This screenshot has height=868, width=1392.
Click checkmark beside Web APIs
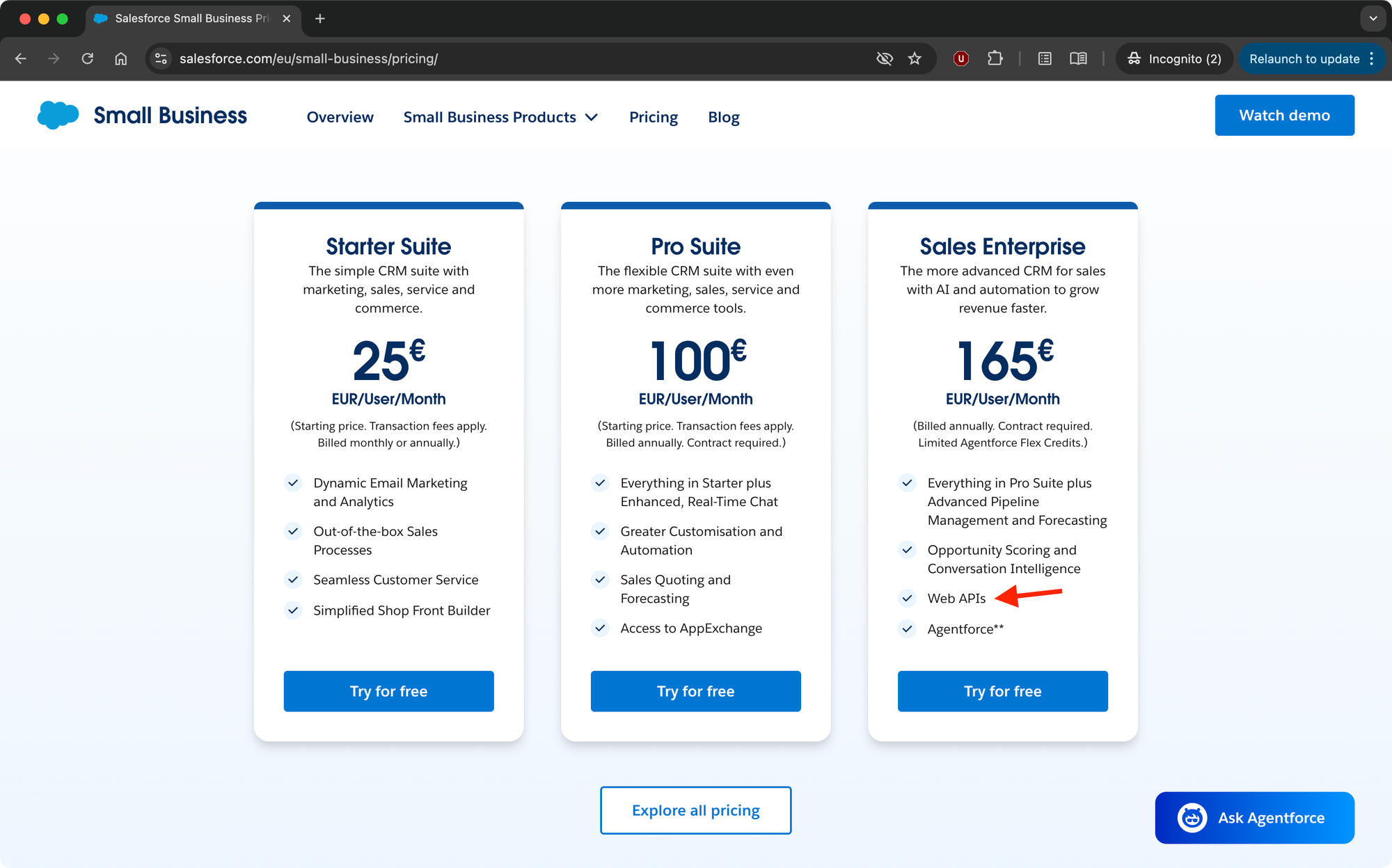click(x=907, y=598)
